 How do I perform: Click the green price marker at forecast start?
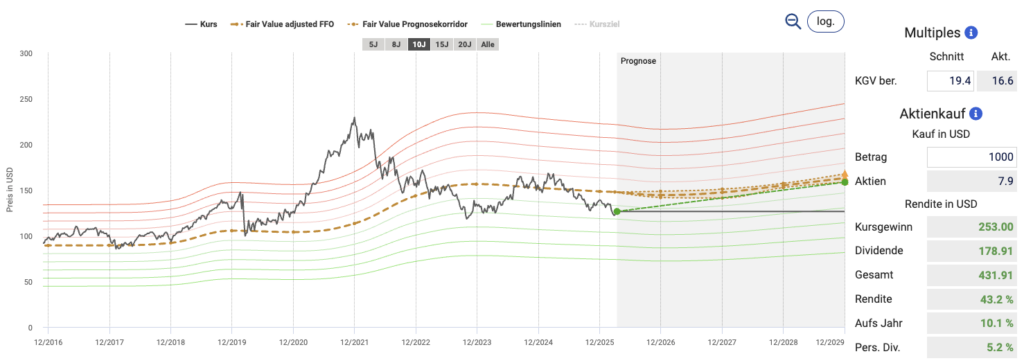click(x=617, y=212)
